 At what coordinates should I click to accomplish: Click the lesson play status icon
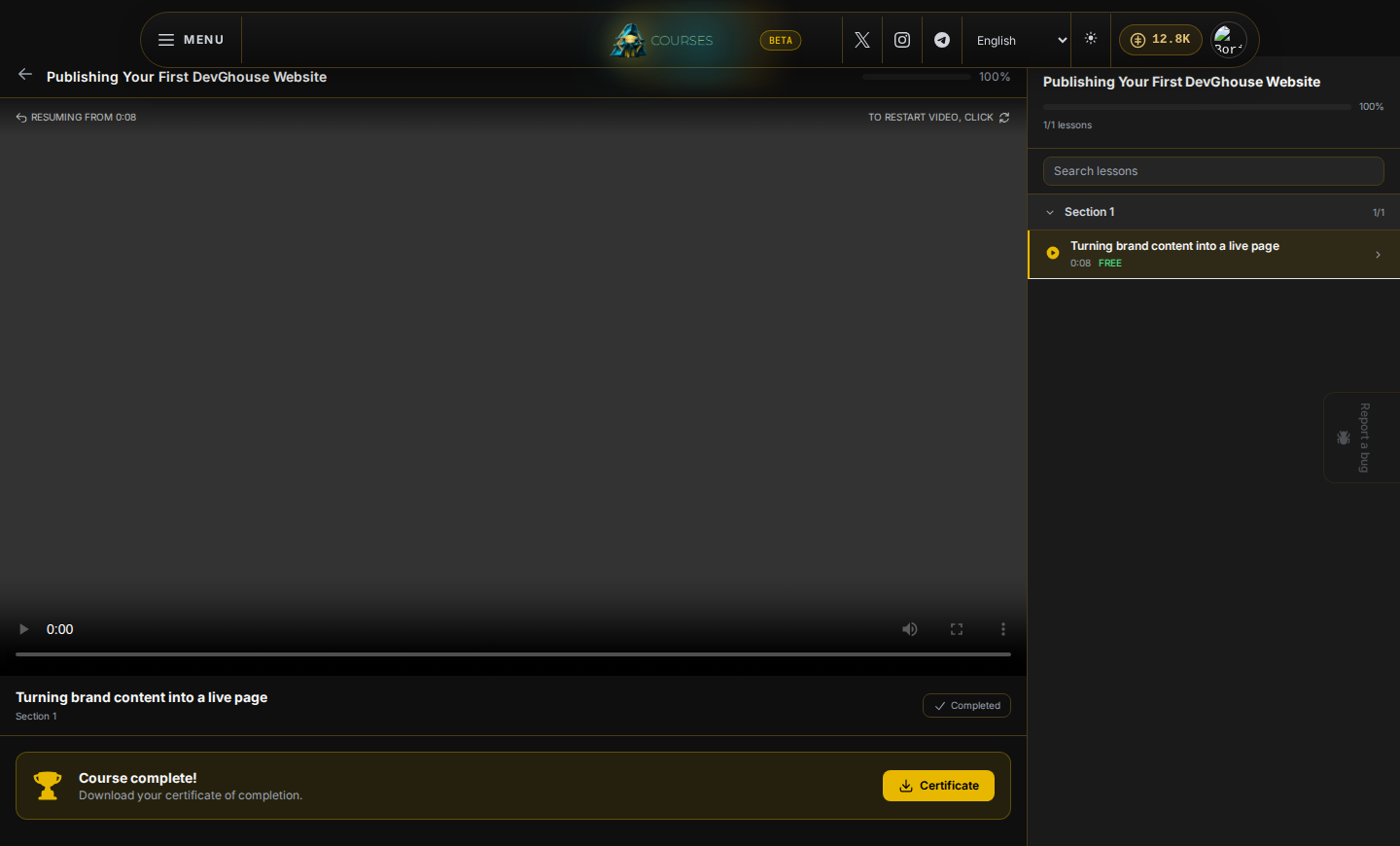tap(1053, 253)
